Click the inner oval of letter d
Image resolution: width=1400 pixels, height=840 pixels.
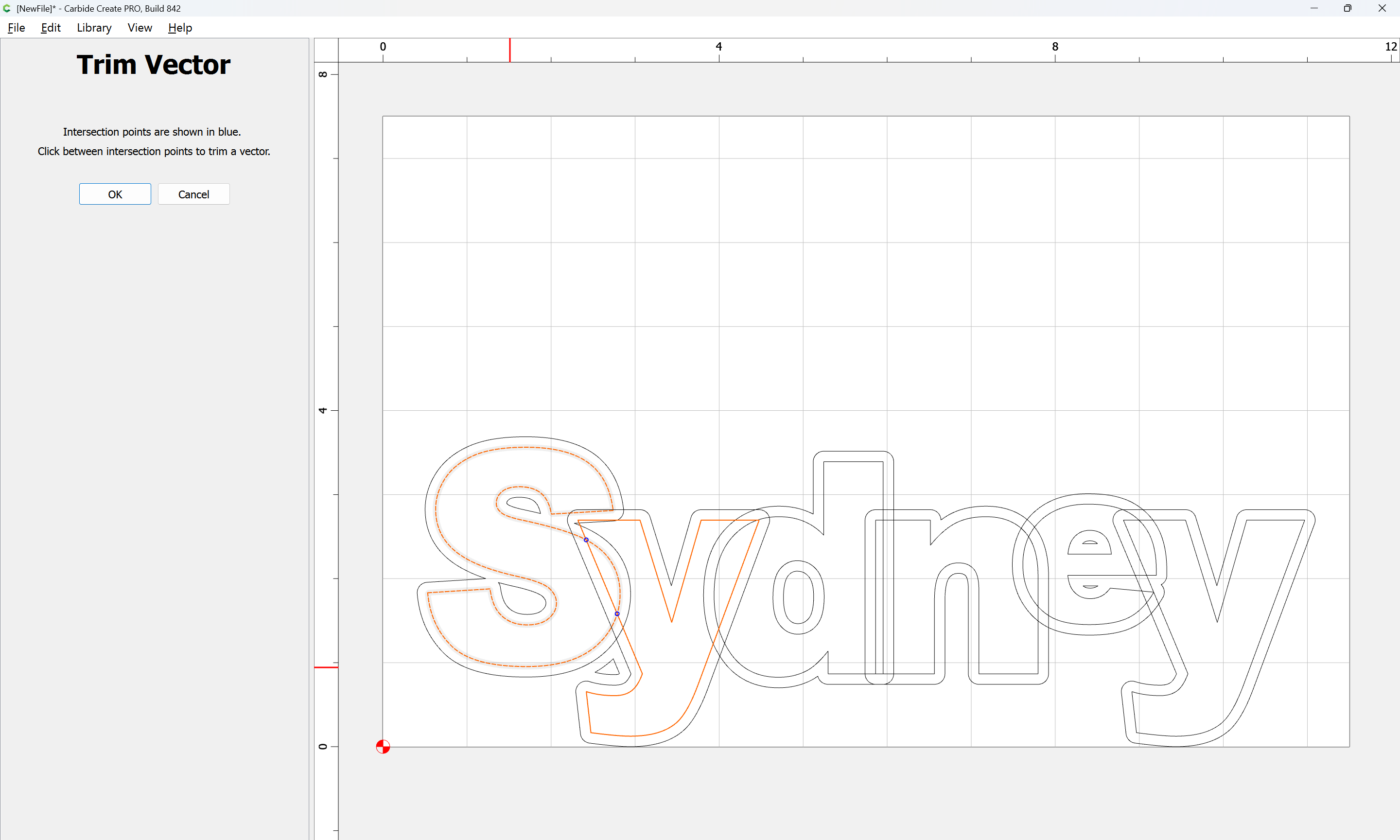(798, 597)
